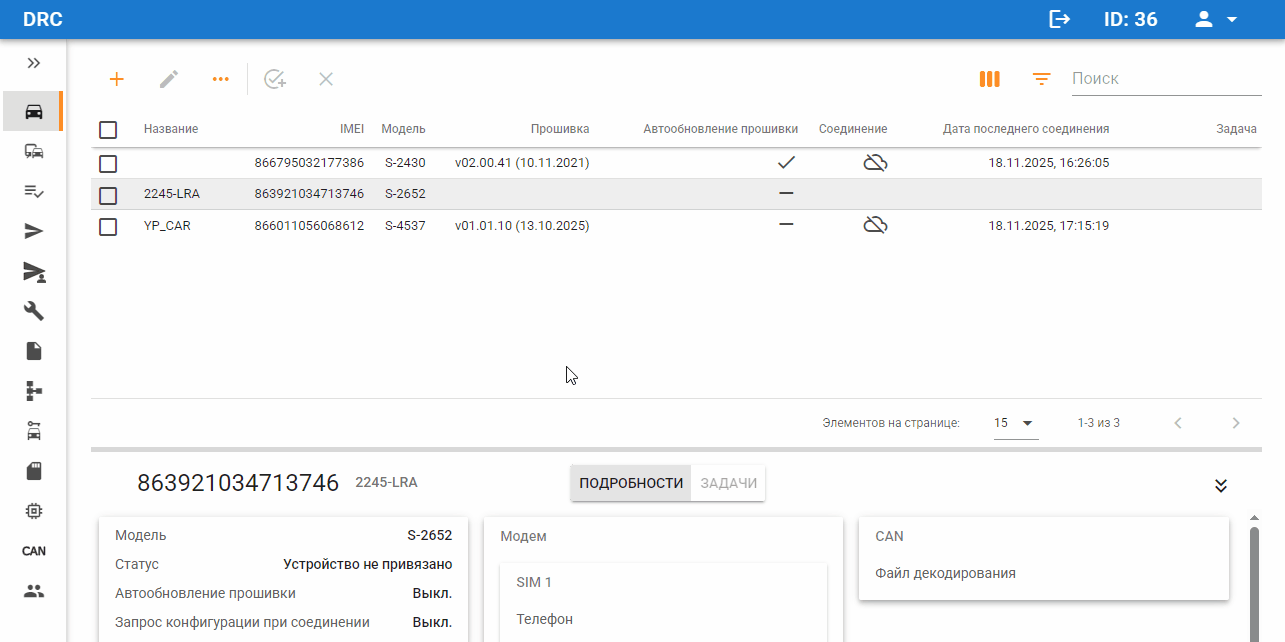Select the wrench tools icon in sidebar
This screenshot has height=642, width=1285.
click(x=33, y=311)
